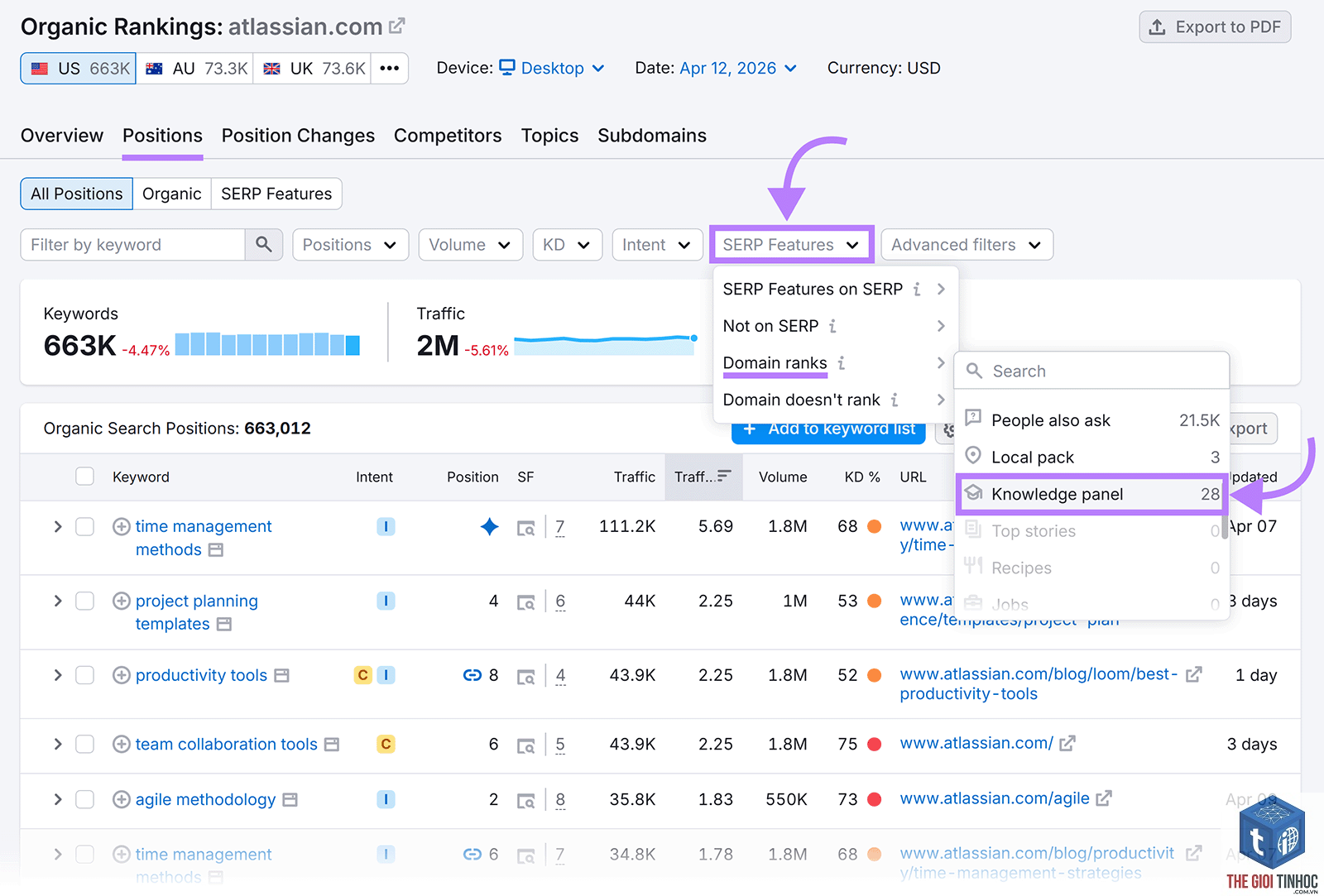The height and width of the screenshot is (896, 1324).
Task: Select Local pack in the features list
Action: click(x=1091, y=457)
